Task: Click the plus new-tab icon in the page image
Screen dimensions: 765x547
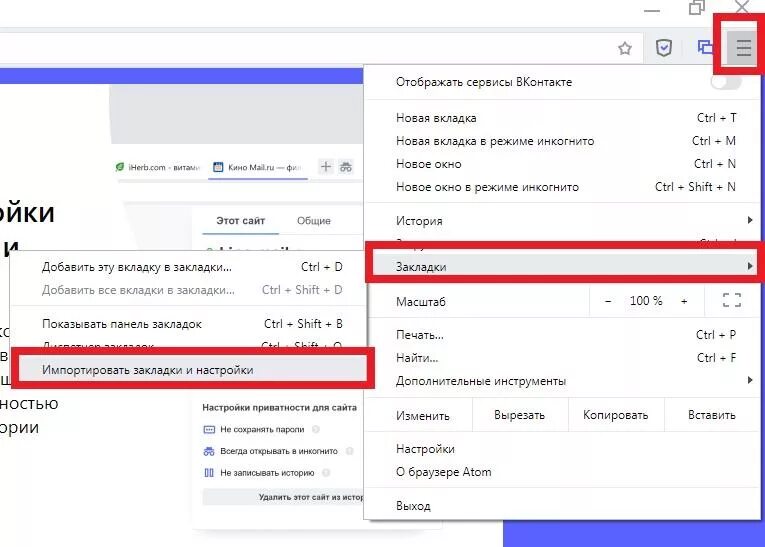Action: point(326,167)
